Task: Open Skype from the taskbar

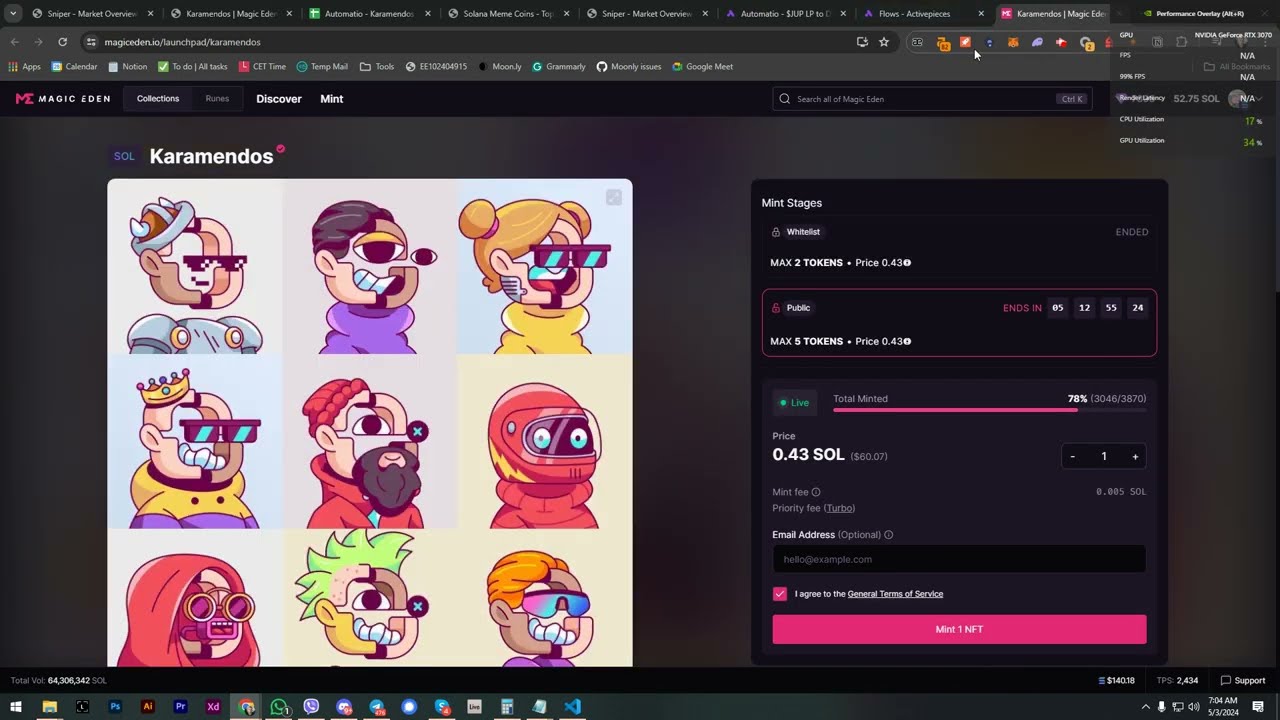Action: tap(442, 706)
